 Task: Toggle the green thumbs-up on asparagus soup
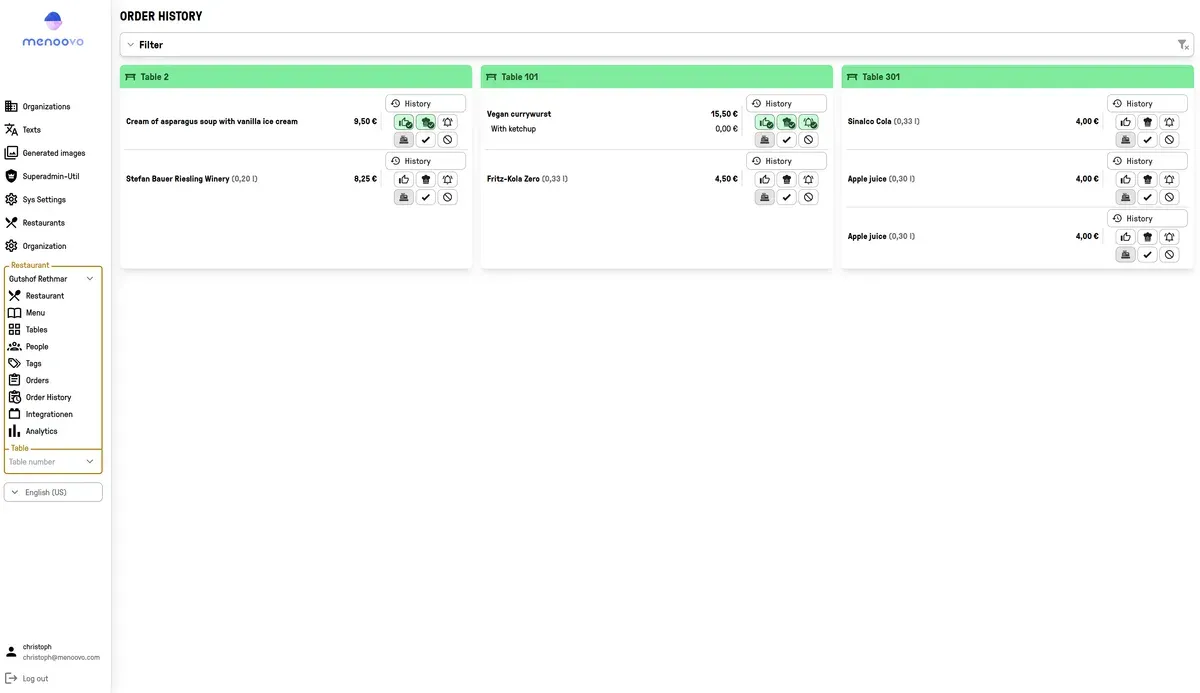pyautogui.click(x=404, y=122)
